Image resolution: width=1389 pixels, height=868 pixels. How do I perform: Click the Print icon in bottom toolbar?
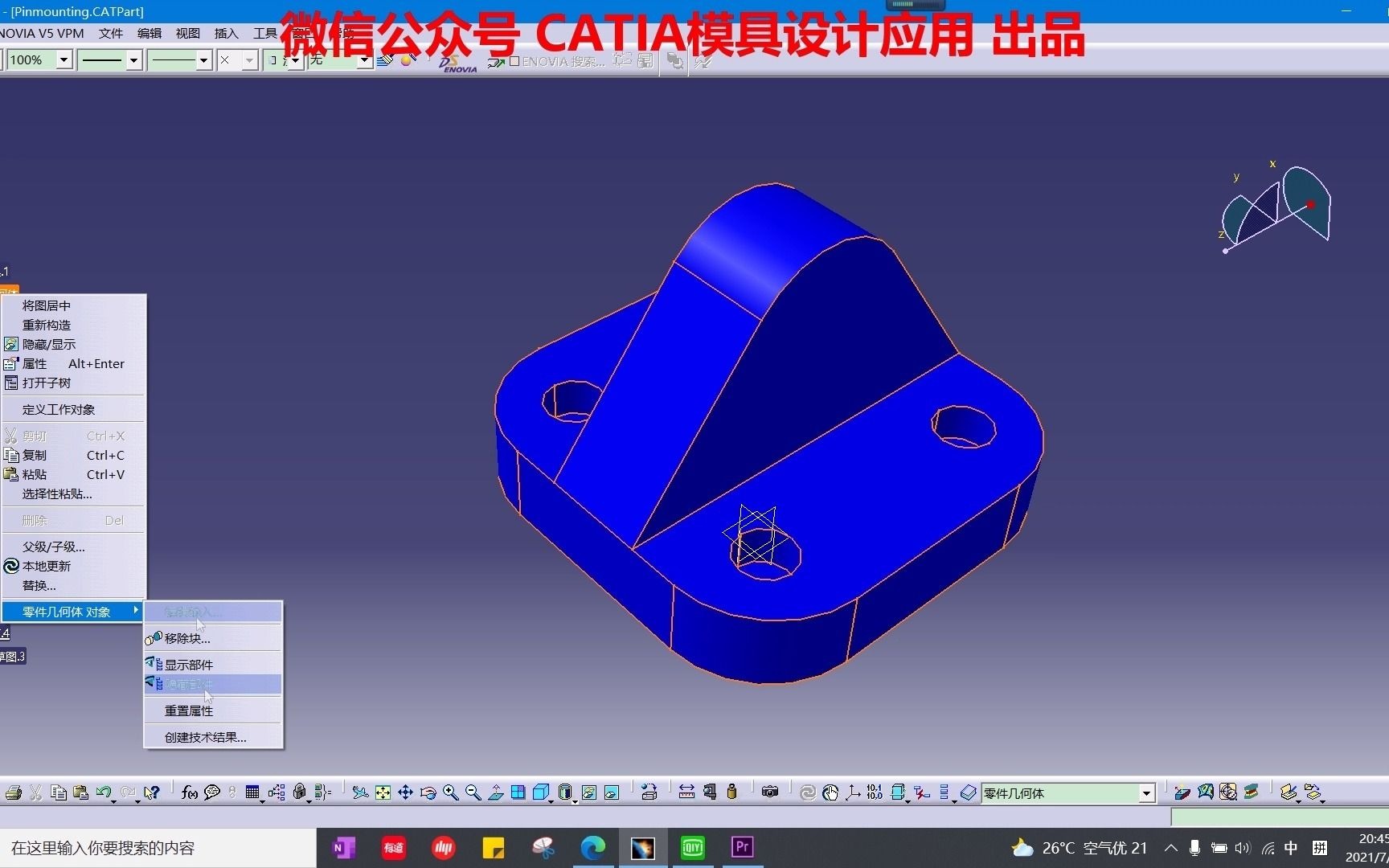tap(13, 792)
